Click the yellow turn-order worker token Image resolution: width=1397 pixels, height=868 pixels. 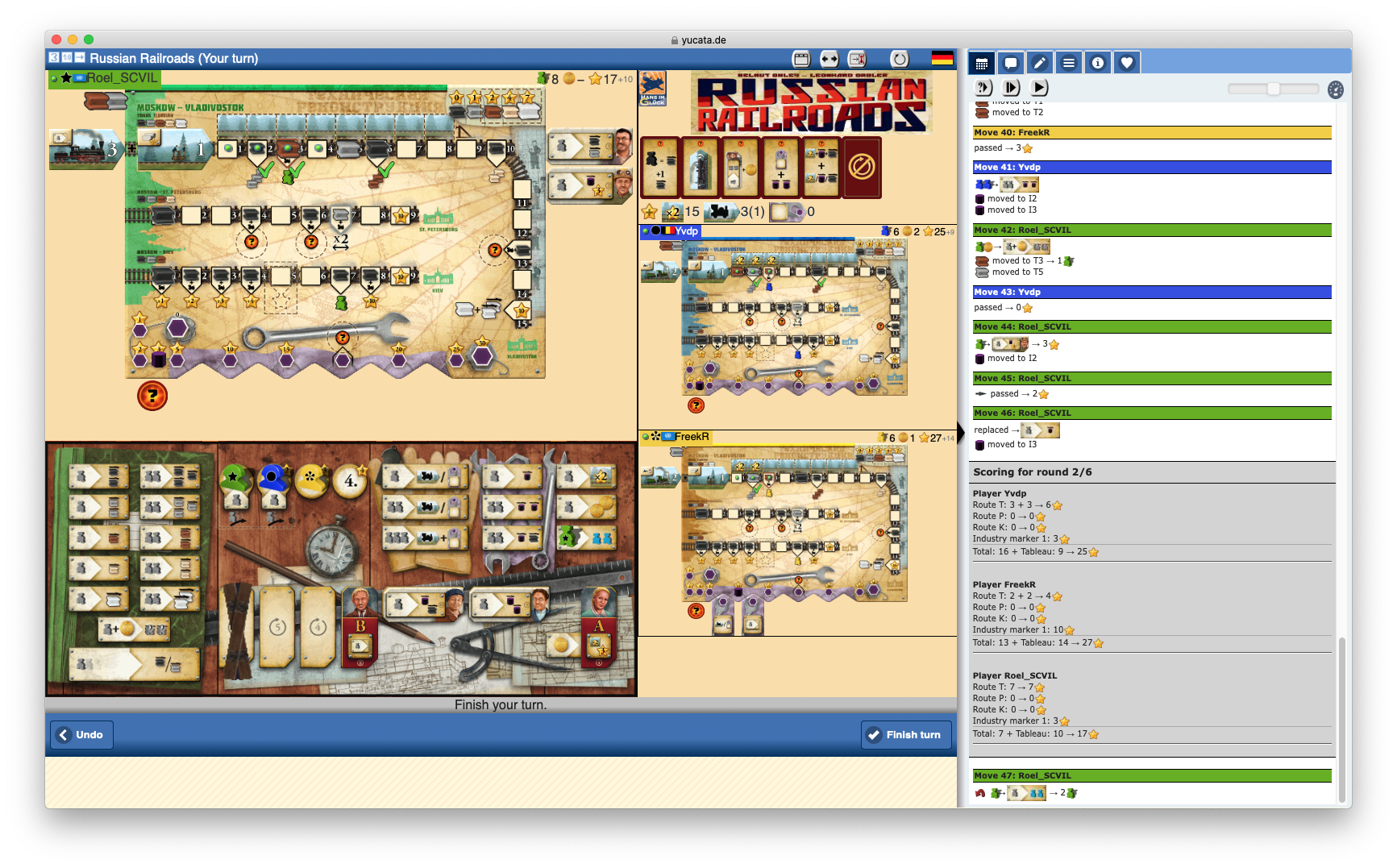(x=311, y=481)
